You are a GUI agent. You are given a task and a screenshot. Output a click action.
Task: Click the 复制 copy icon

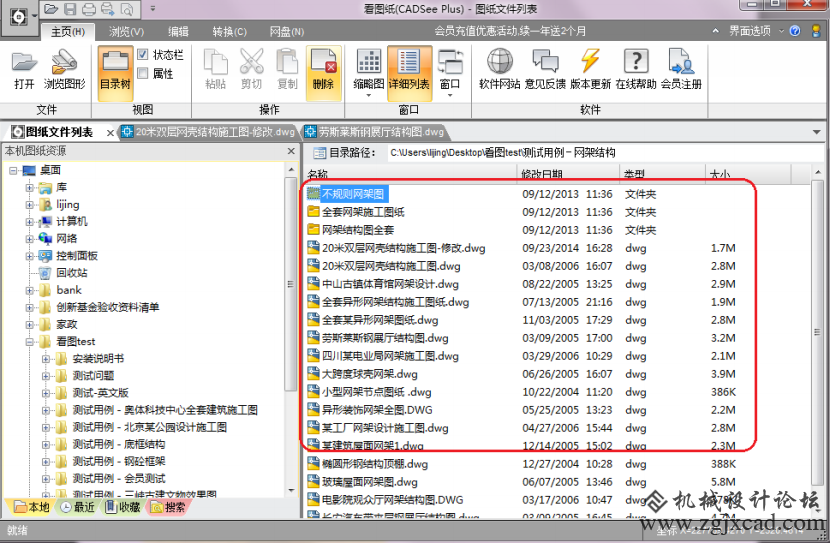pyautogui.click(x=287, y=70)
